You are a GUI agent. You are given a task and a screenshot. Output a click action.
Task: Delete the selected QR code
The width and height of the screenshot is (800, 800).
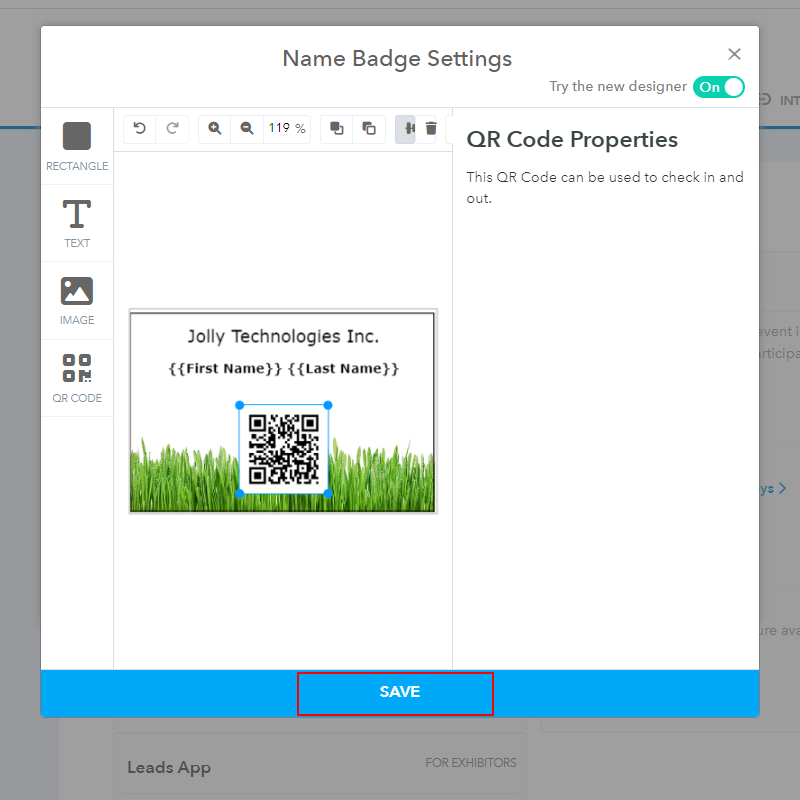coord(431,128)
